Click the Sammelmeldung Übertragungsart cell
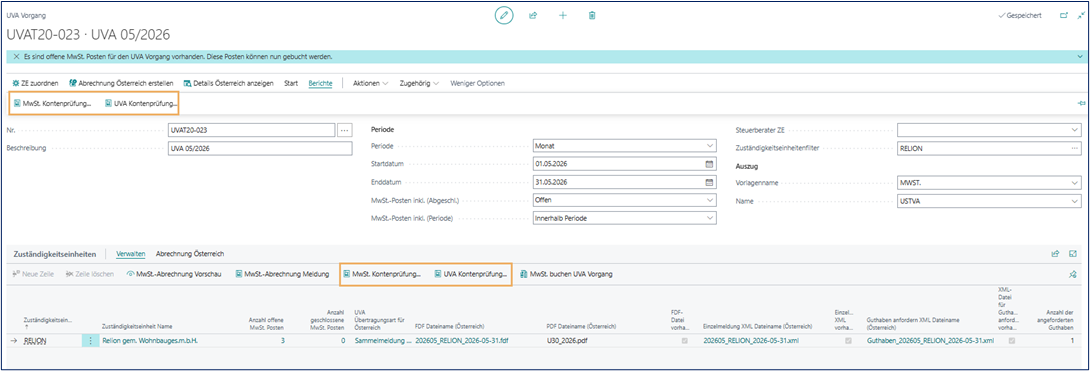 382,341
